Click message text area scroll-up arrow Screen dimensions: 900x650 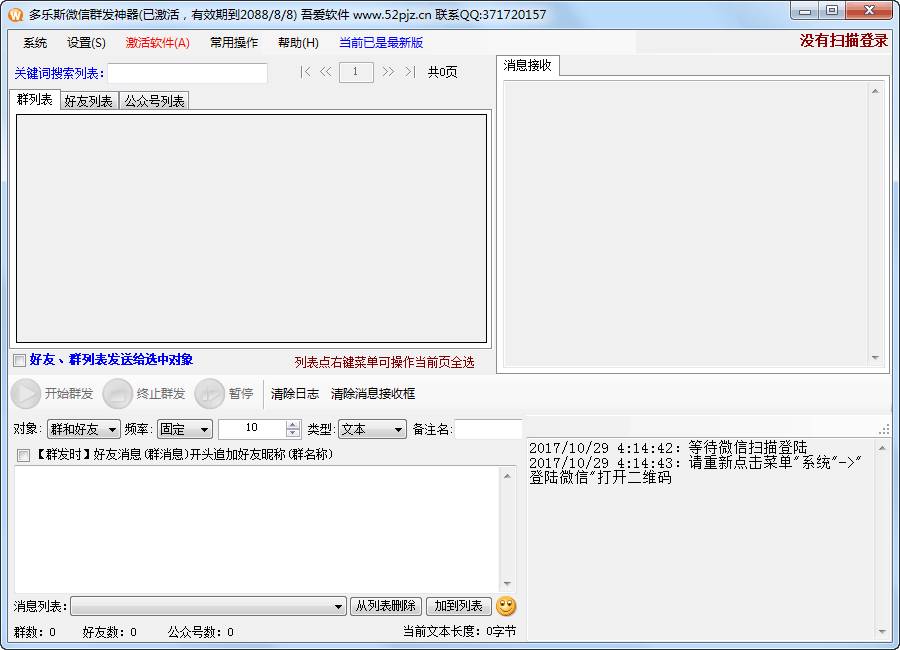pos(507,476)
